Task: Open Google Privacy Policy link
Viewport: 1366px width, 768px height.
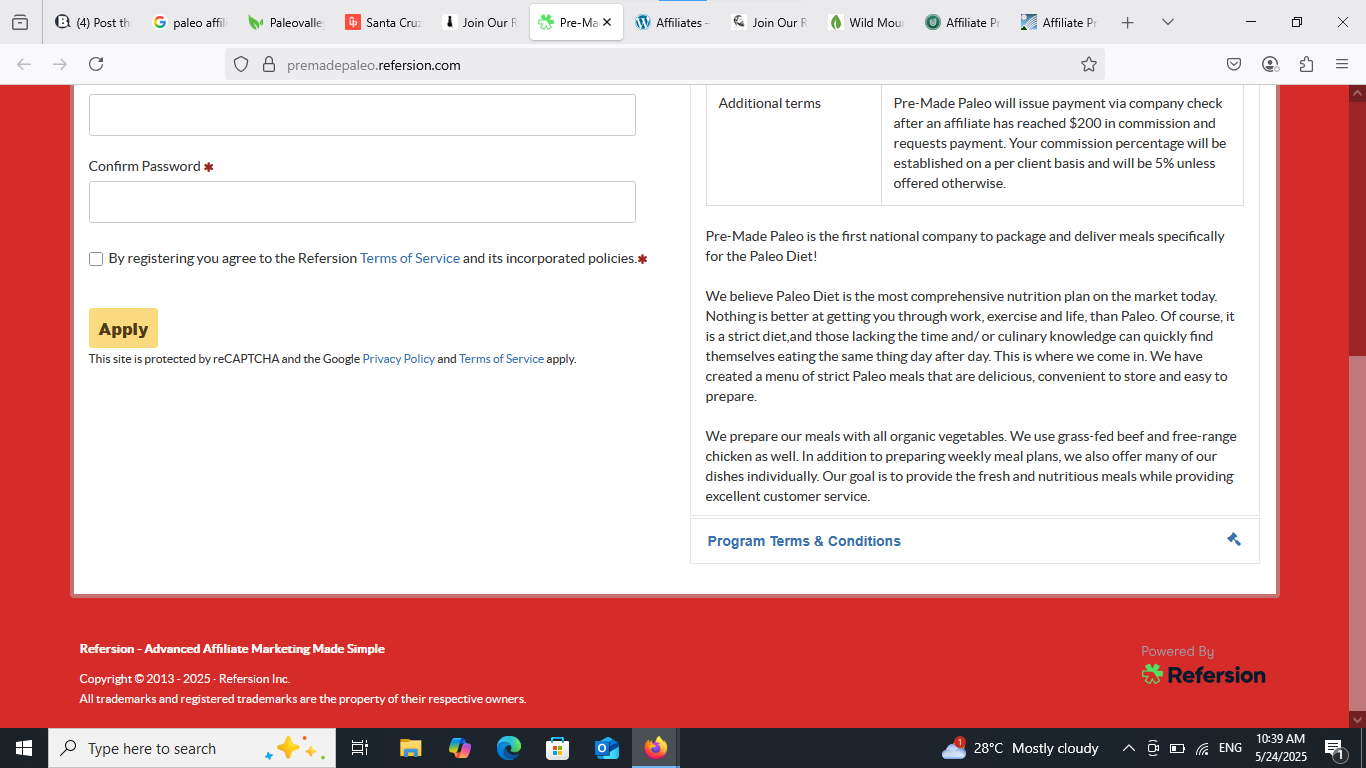Action: point(398,359)
